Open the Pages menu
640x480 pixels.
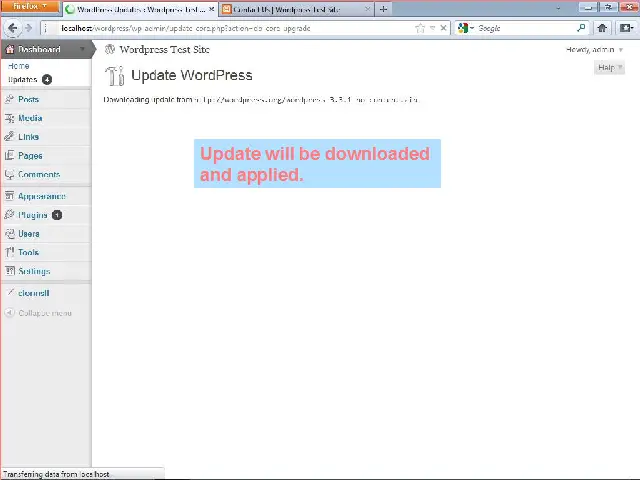(x=30, y=156)
